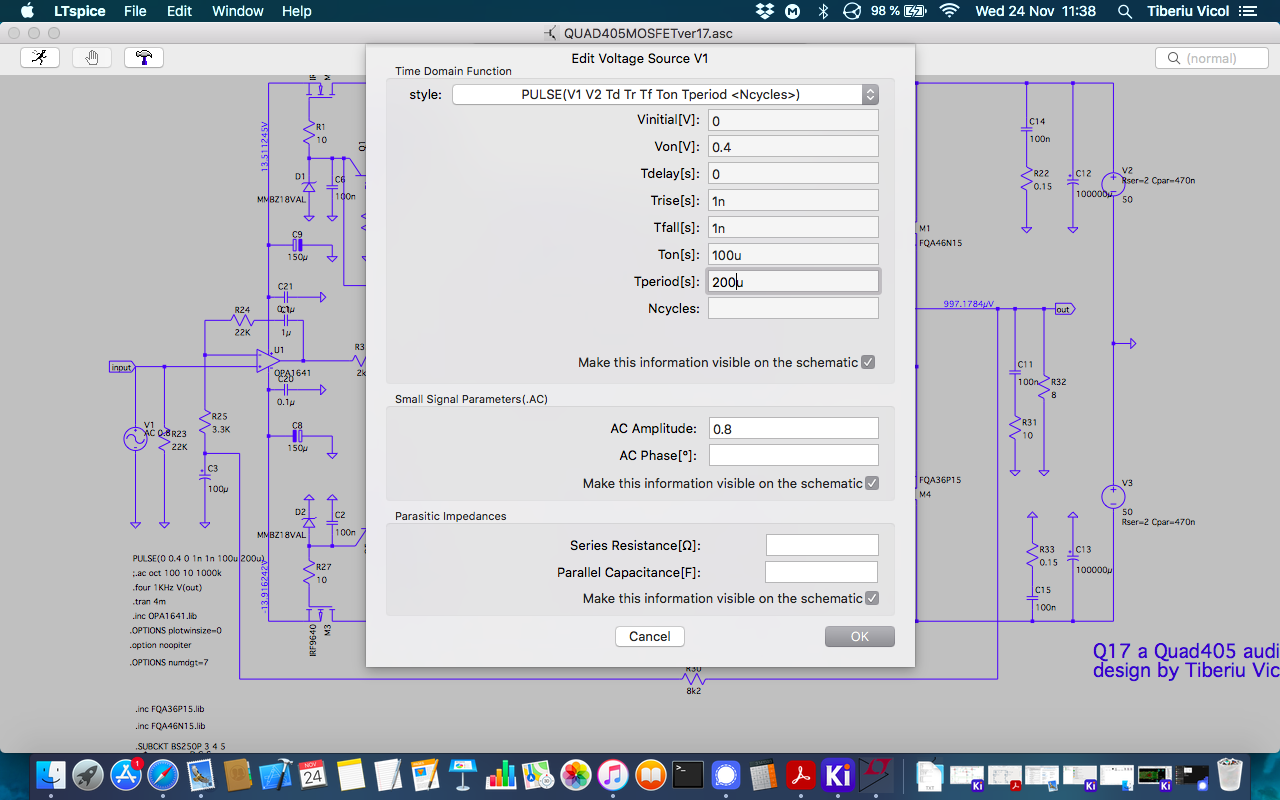Click the hammer Control Panel toolbar icon

(144, 58)
